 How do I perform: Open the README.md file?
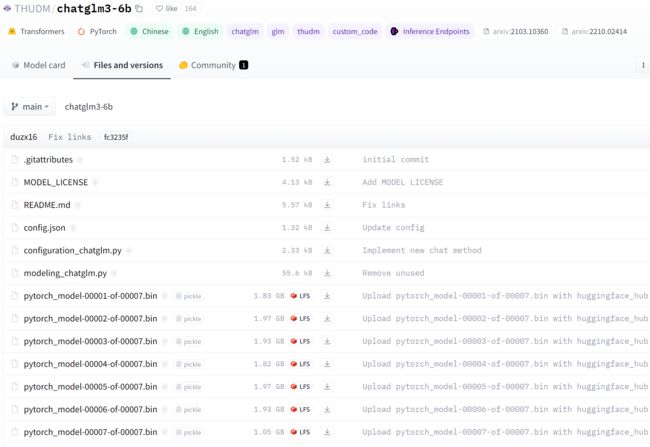click(47, 205)
